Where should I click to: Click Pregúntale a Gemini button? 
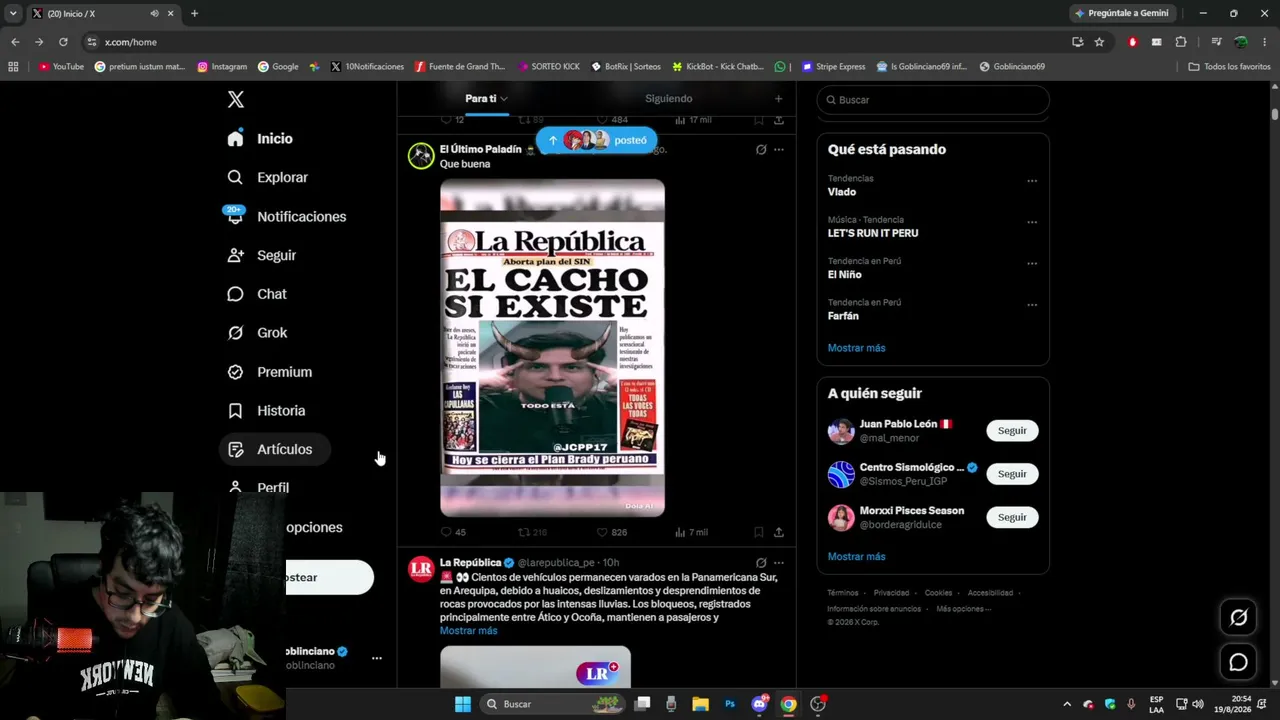[1121, 13]
